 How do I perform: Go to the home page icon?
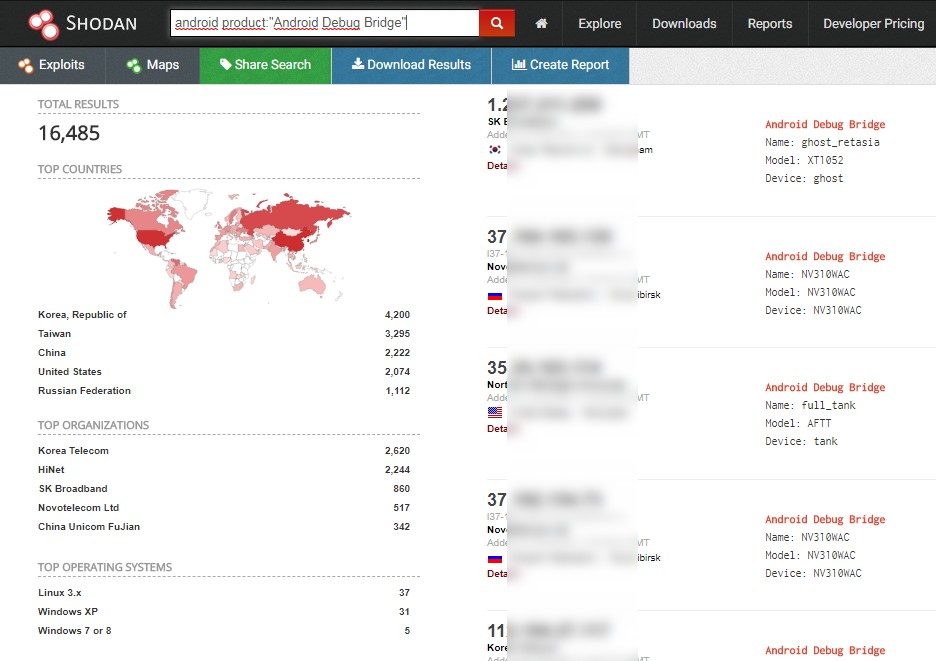[541, 23]
